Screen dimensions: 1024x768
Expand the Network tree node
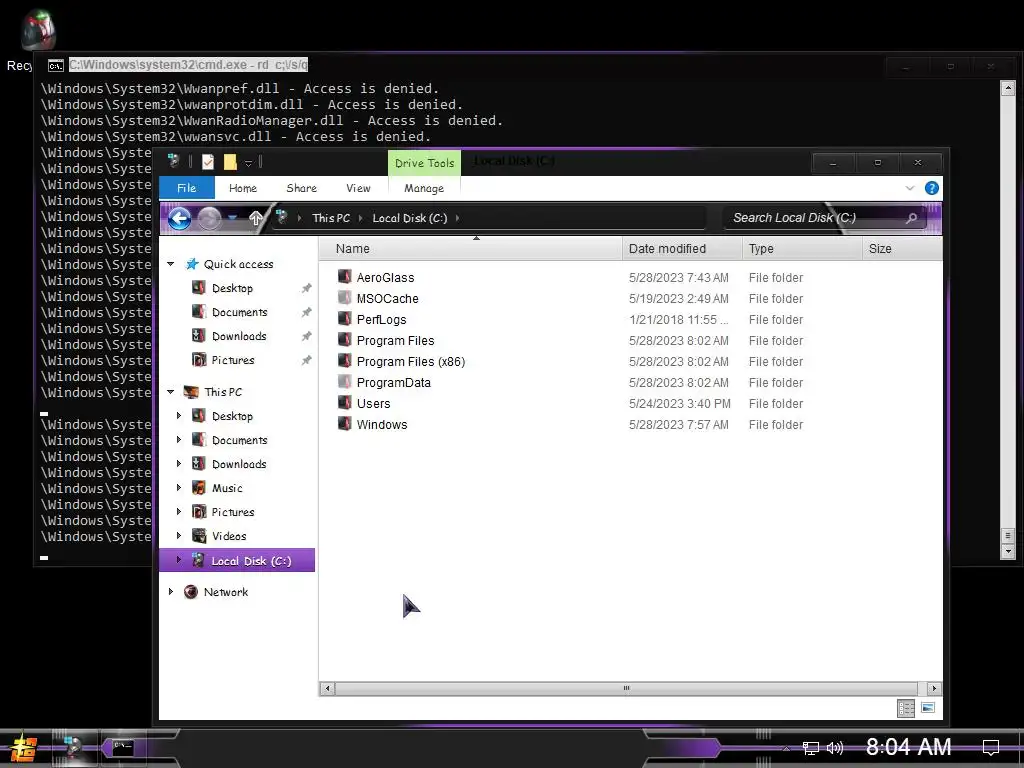[170, 592]
